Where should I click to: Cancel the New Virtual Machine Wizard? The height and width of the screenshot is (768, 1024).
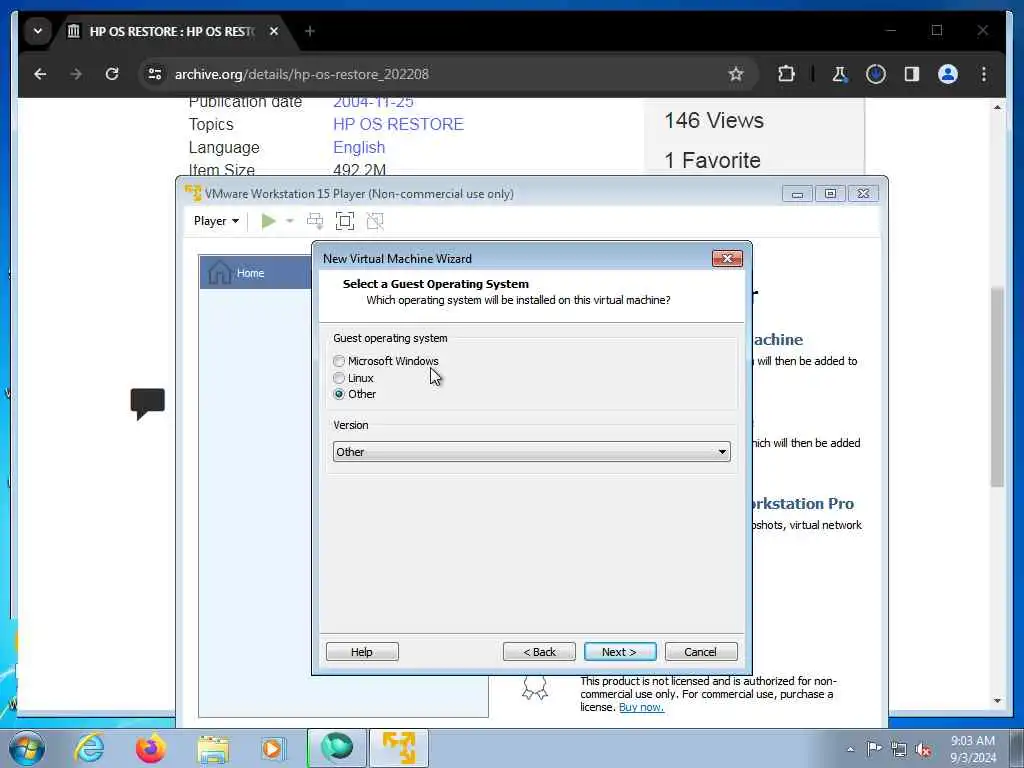(701, 652)
